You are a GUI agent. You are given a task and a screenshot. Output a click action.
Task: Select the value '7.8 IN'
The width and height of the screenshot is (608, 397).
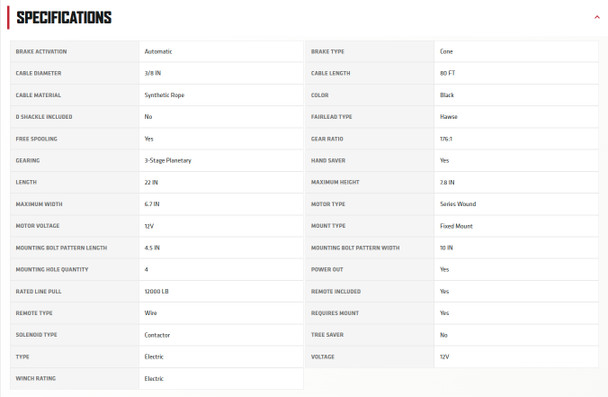click(x=447, y=182)
